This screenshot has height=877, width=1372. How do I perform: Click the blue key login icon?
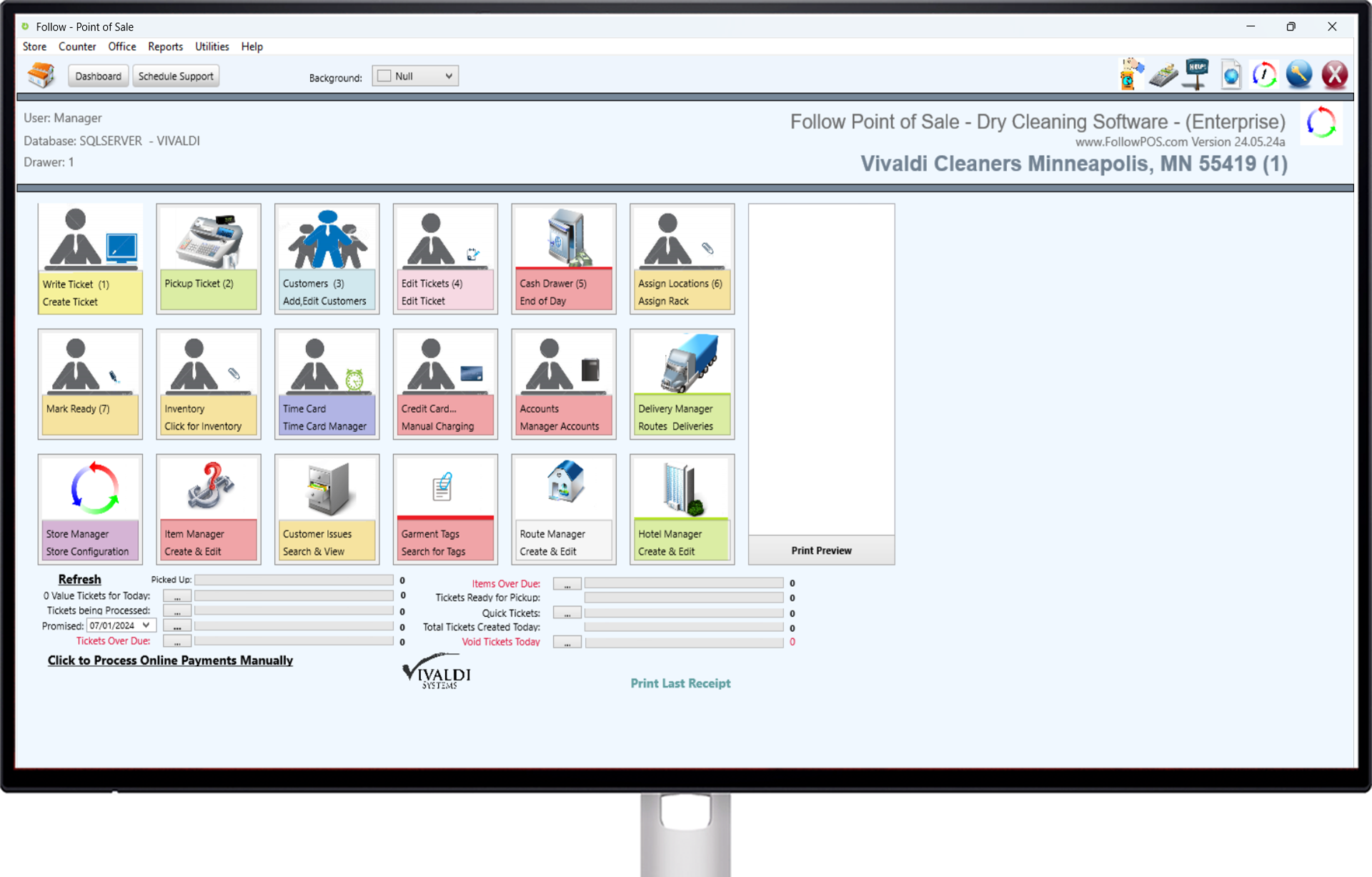pos(1299,75)
